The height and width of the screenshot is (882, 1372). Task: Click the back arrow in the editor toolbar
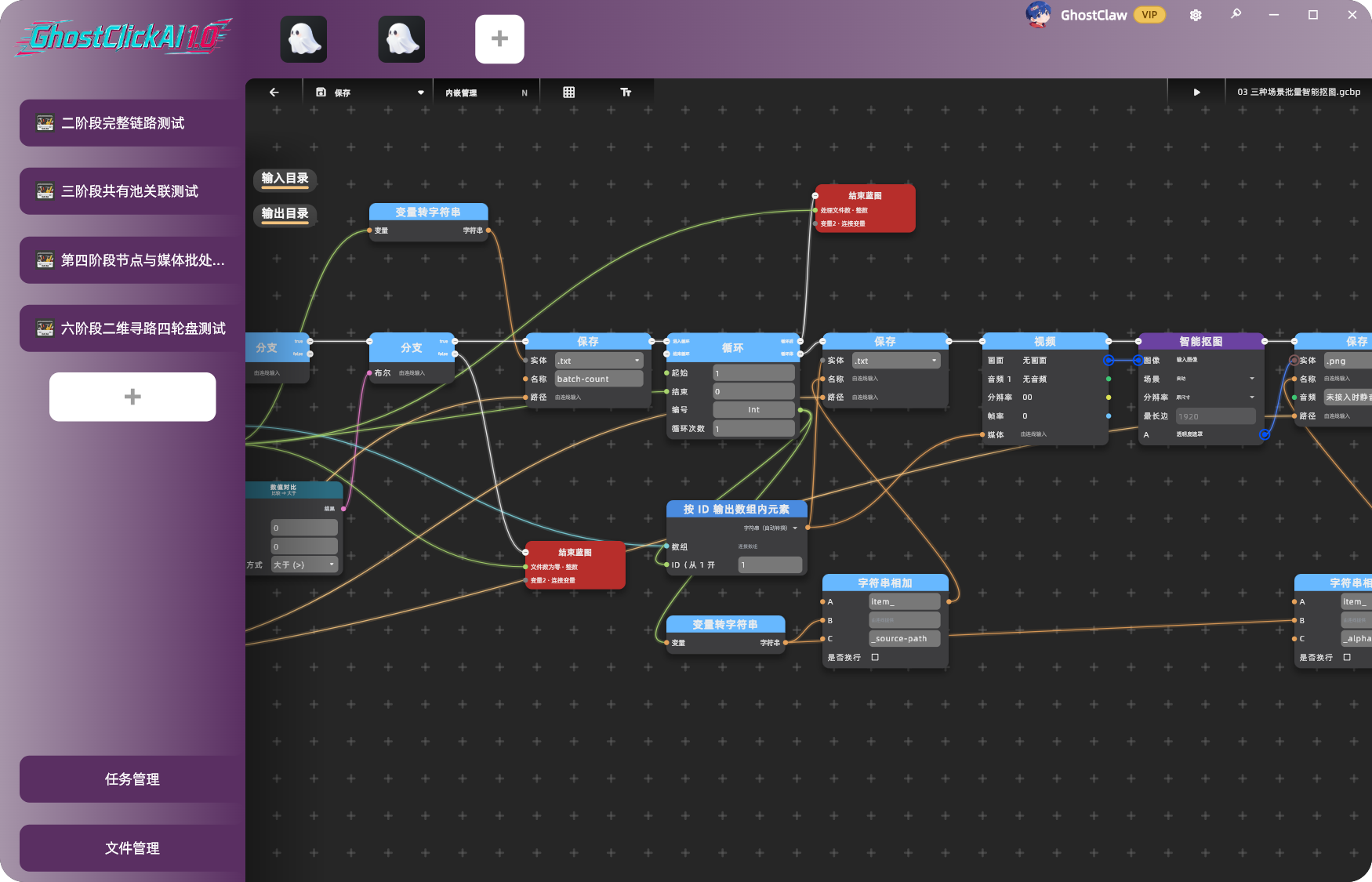click(x=274, y=93)
